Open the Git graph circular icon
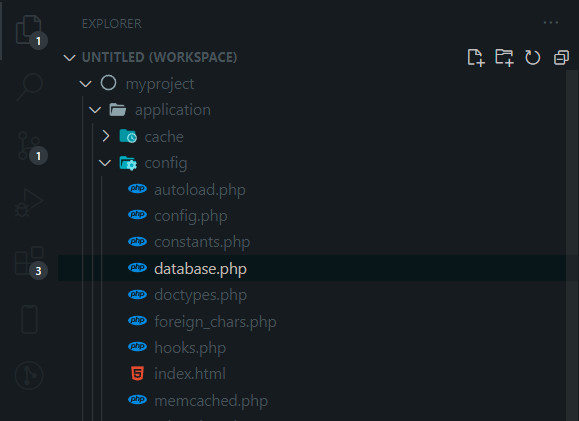 pos(29,376)
